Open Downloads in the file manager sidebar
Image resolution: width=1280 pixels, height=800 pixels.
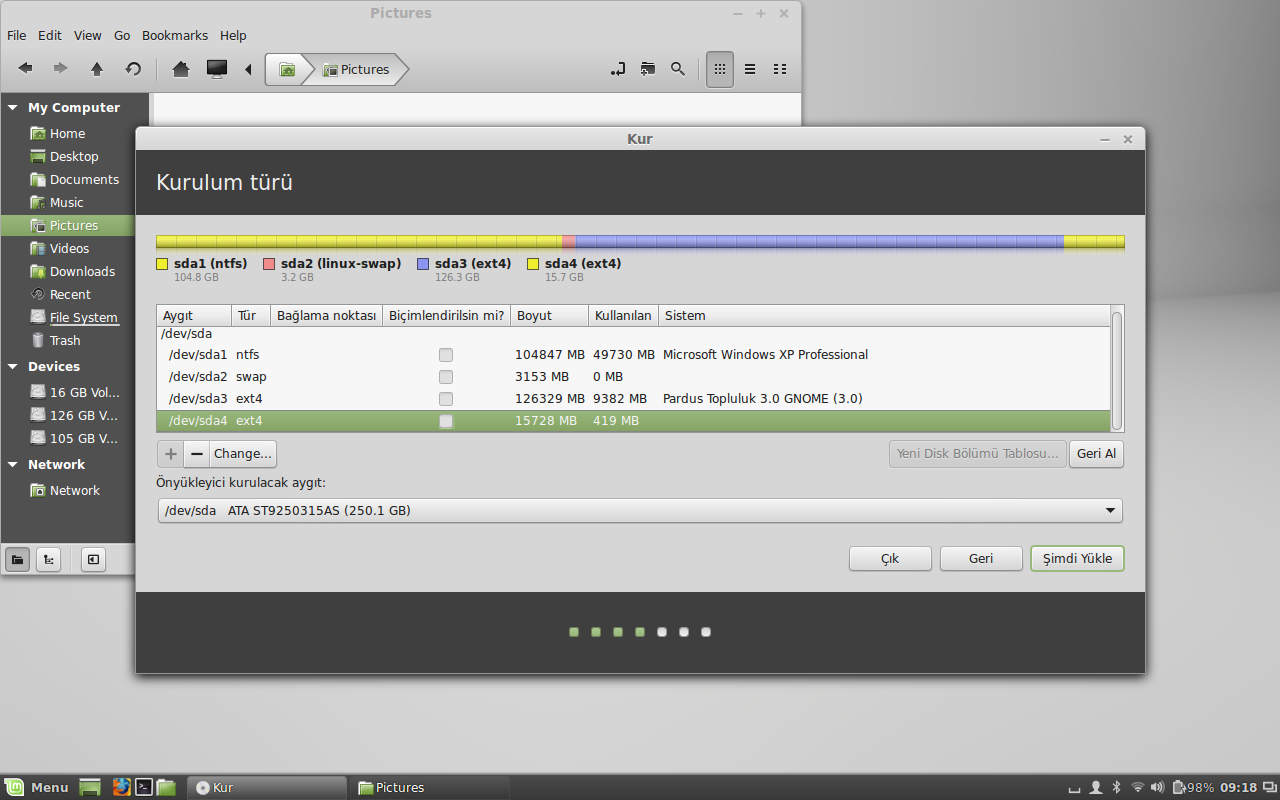point(82,272)
